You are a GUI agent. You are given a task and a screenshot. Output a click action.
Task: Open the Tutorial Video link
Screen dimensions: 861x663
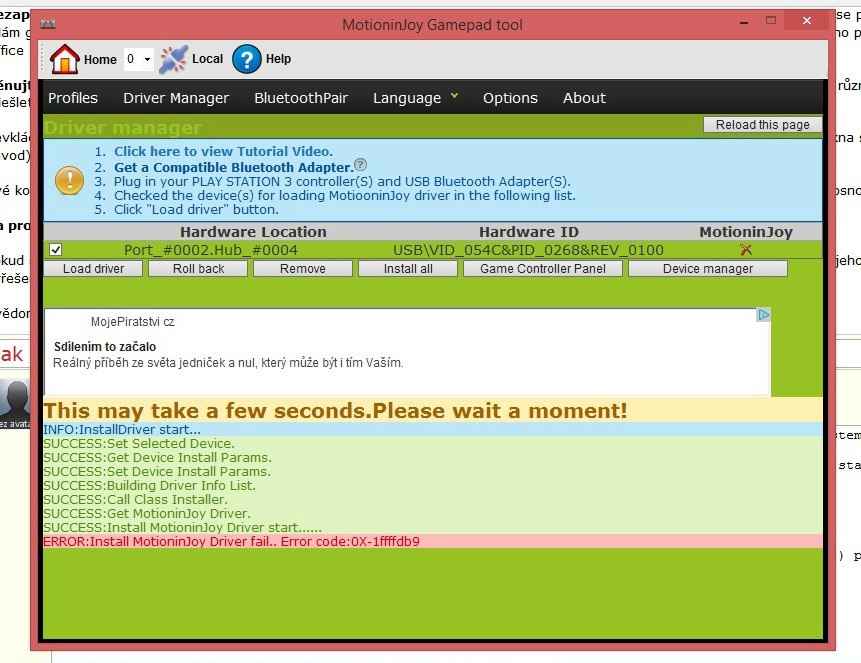pyautogui.click(x=223, y=151)
